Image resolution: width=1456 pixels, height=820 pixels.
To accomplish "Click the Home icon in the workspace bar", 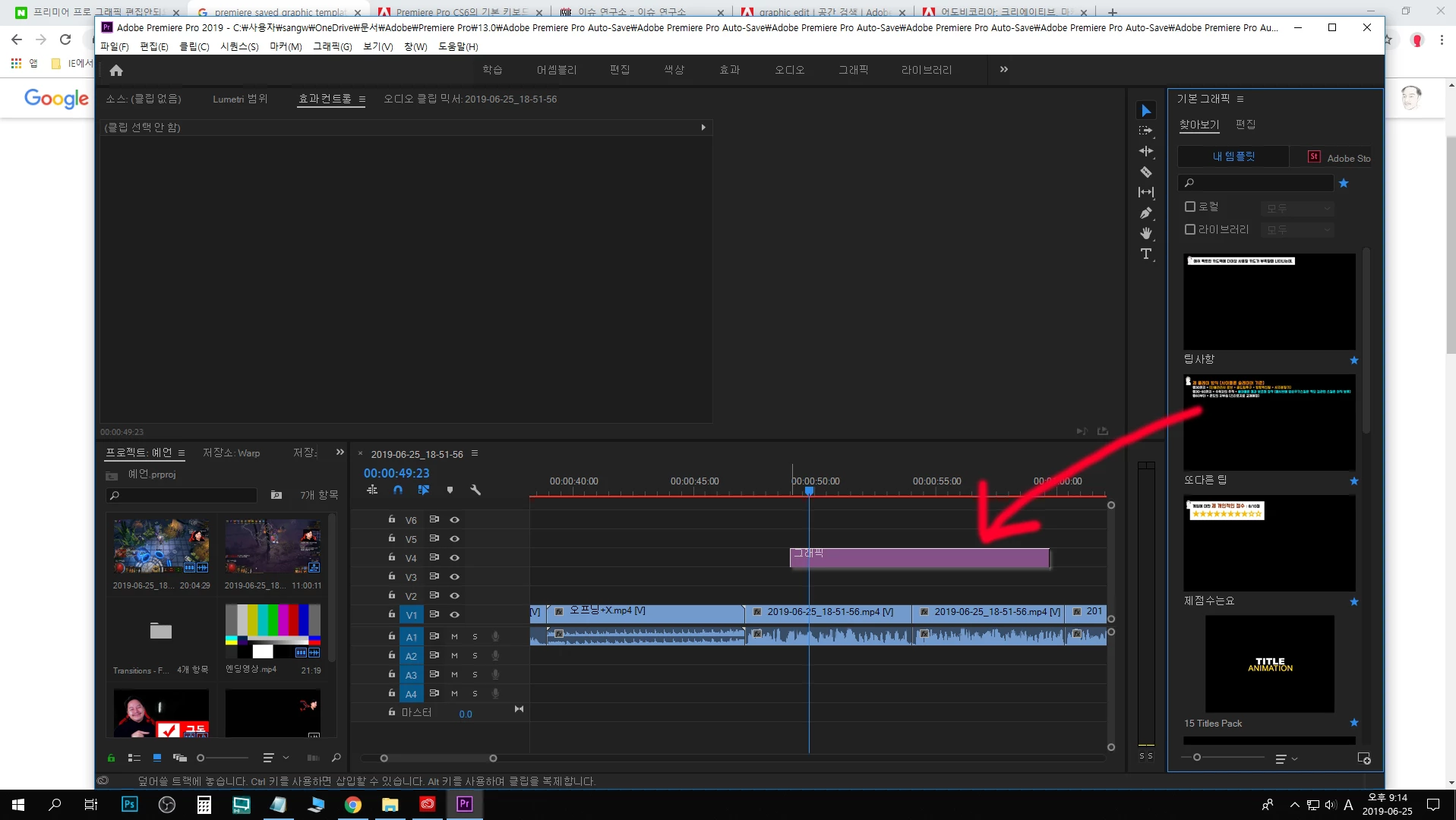I will point(116,70).
